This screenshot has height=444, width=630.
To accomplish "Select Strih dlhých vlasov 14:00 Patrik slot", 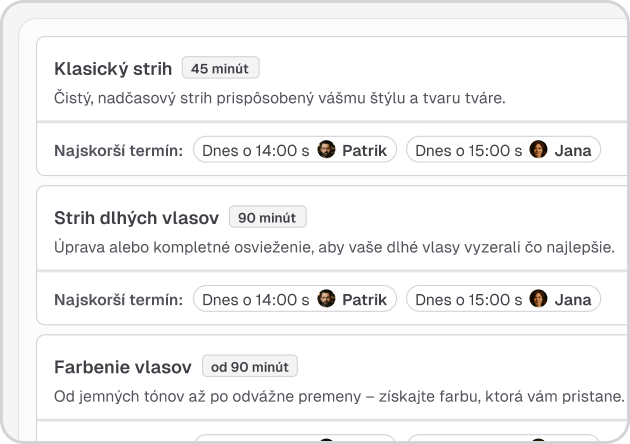I will (x=295, y=299).
